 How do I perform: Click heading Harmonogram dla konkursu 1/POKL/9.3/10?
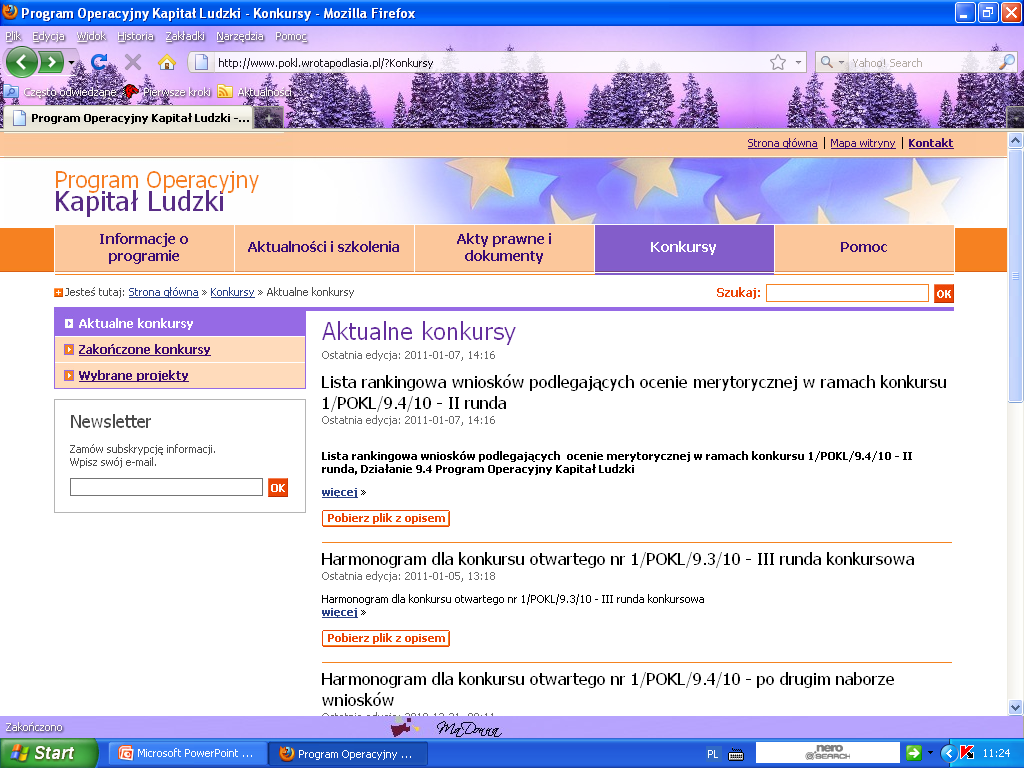point(617,559)
